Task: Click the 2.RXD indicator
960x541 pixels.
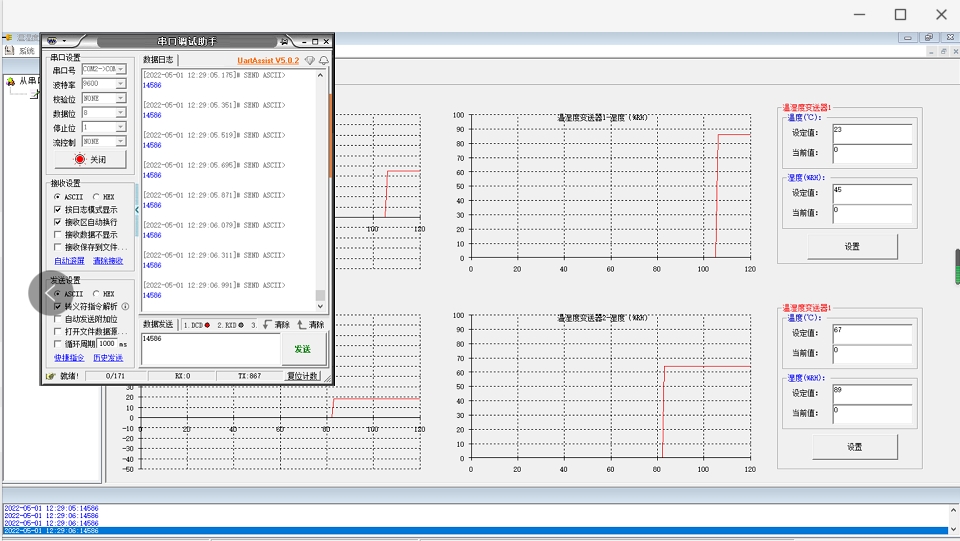Action: 230,325
